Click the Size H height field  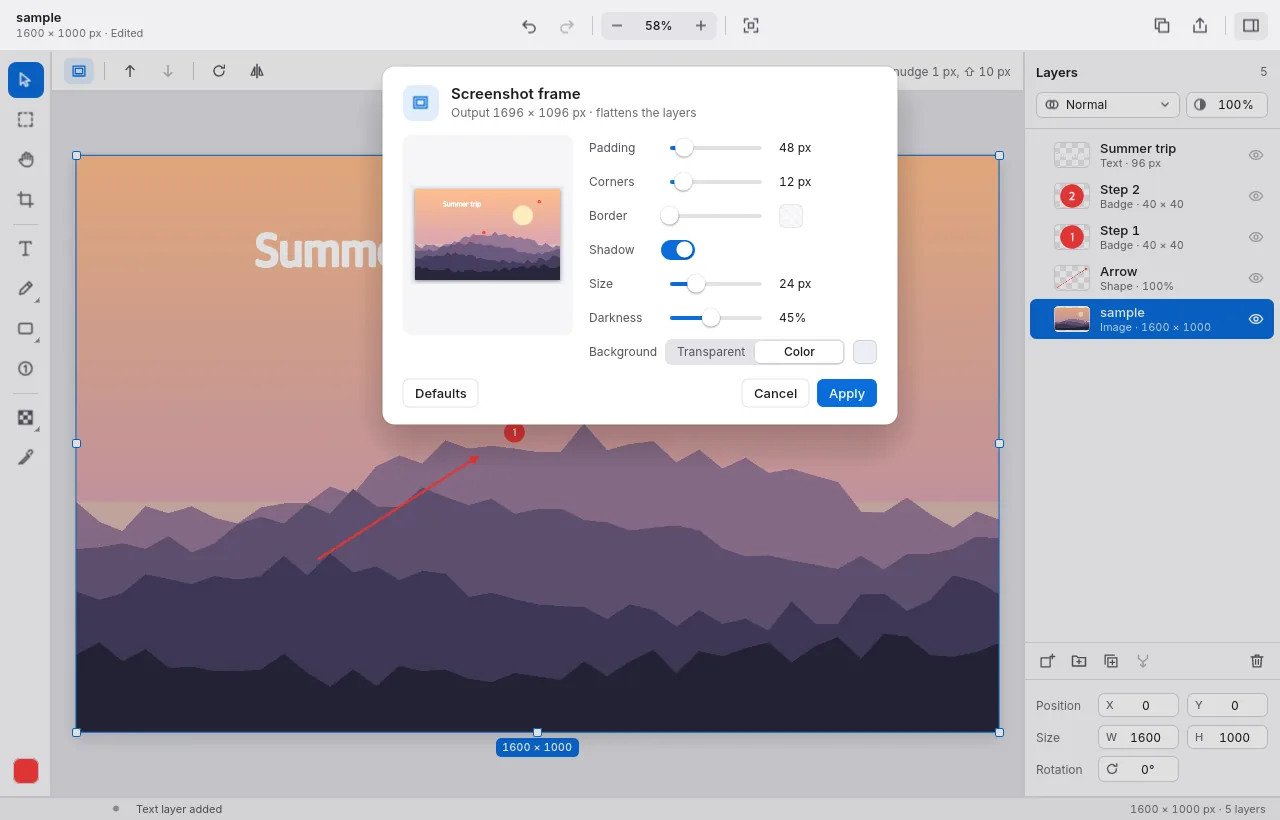(1227, 737)
